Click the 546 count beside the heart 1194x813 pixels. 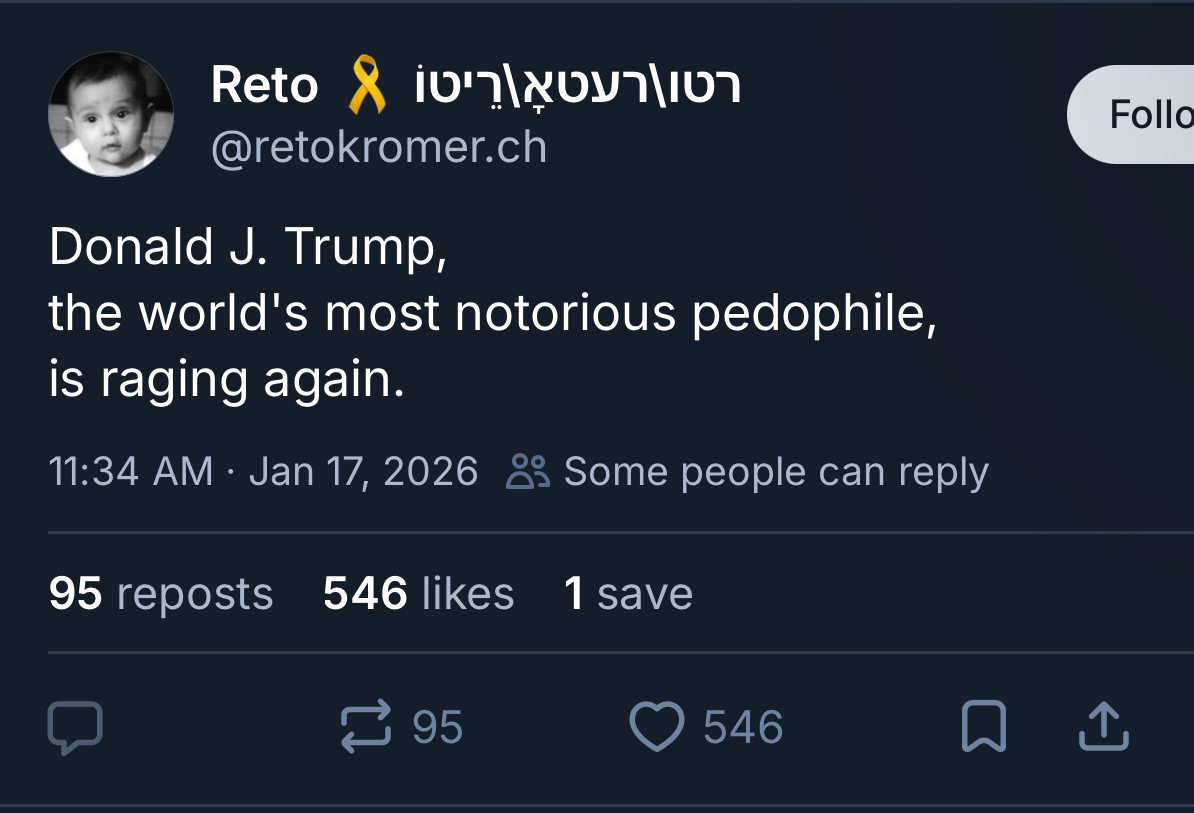[x=743, y=727]
